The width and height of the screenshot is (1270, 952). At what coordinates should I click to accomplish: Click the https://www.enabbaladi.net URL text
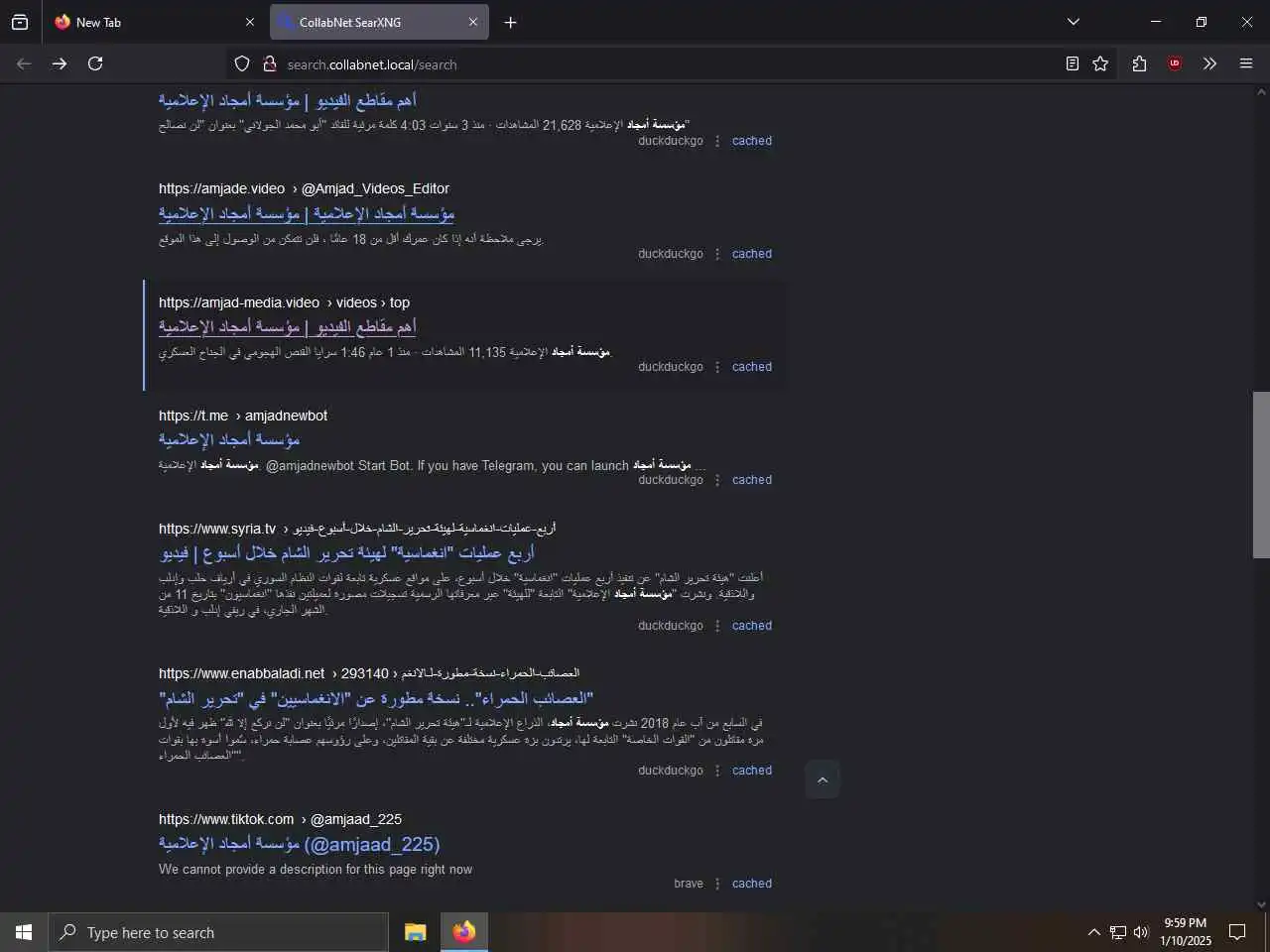point(241,673)
